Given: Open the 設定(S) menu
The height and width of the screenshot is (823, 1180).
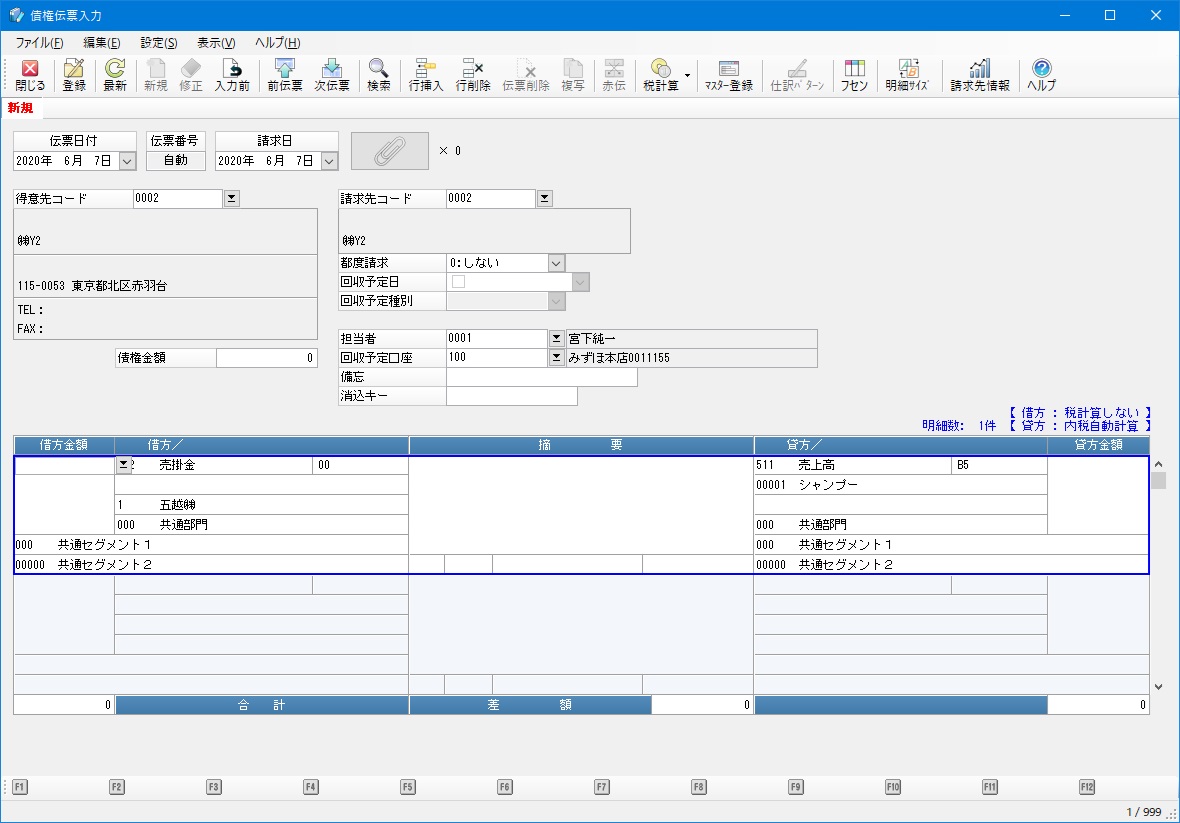Looking at the screenshot, I should tap(159, 43).
